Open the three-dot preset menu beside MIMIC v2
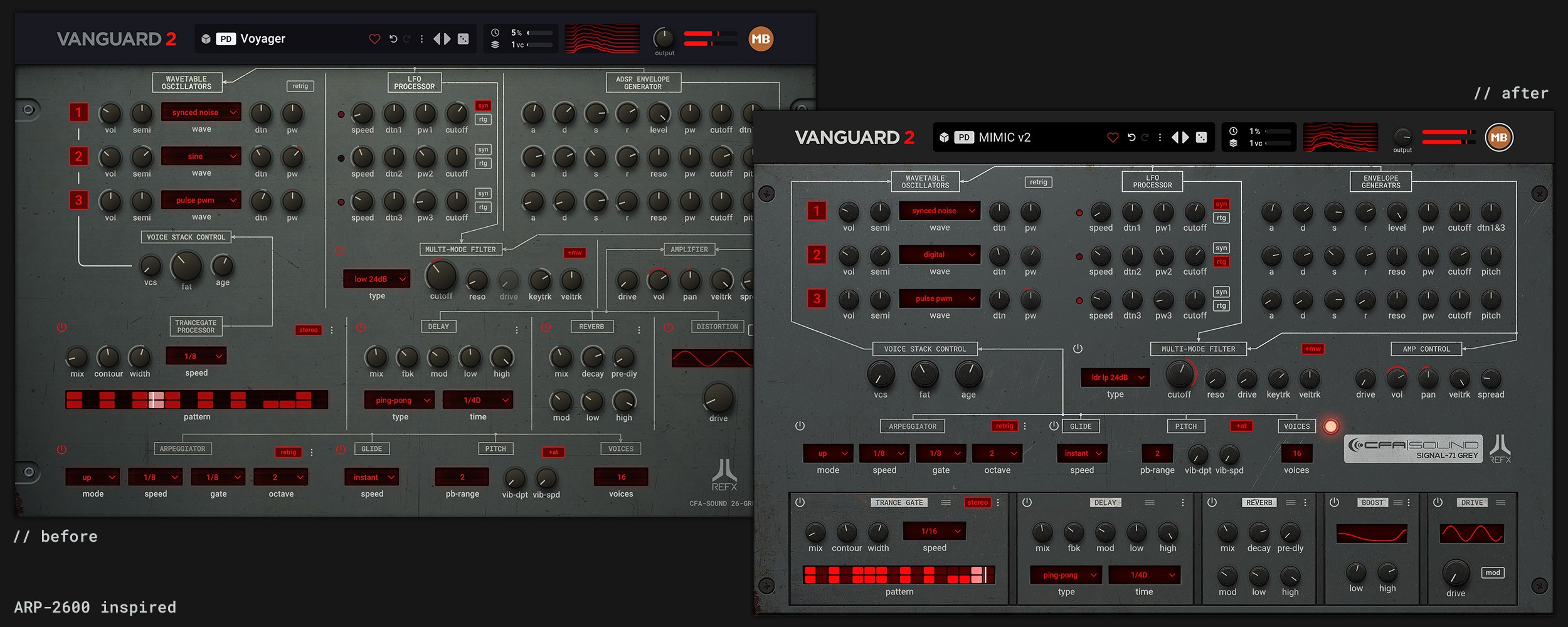This screenshot has height=627, width=1568. (1160, 137)
